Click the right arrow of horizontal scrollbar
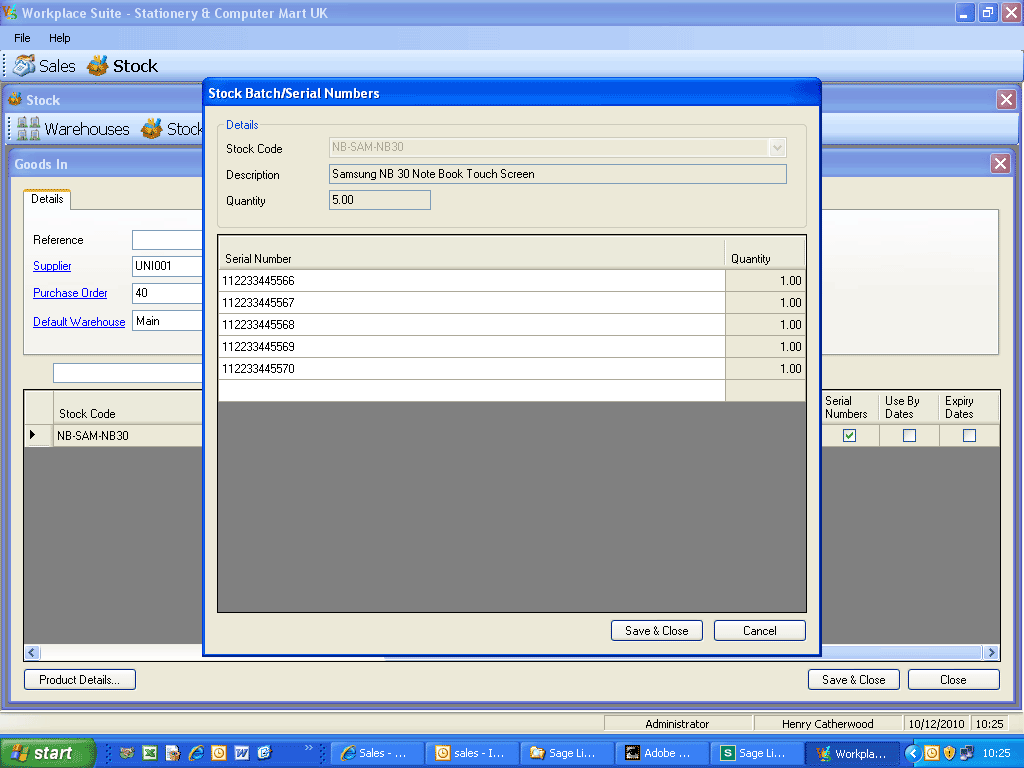This screenshot has height=768, width=1024. tap(991, 652)
